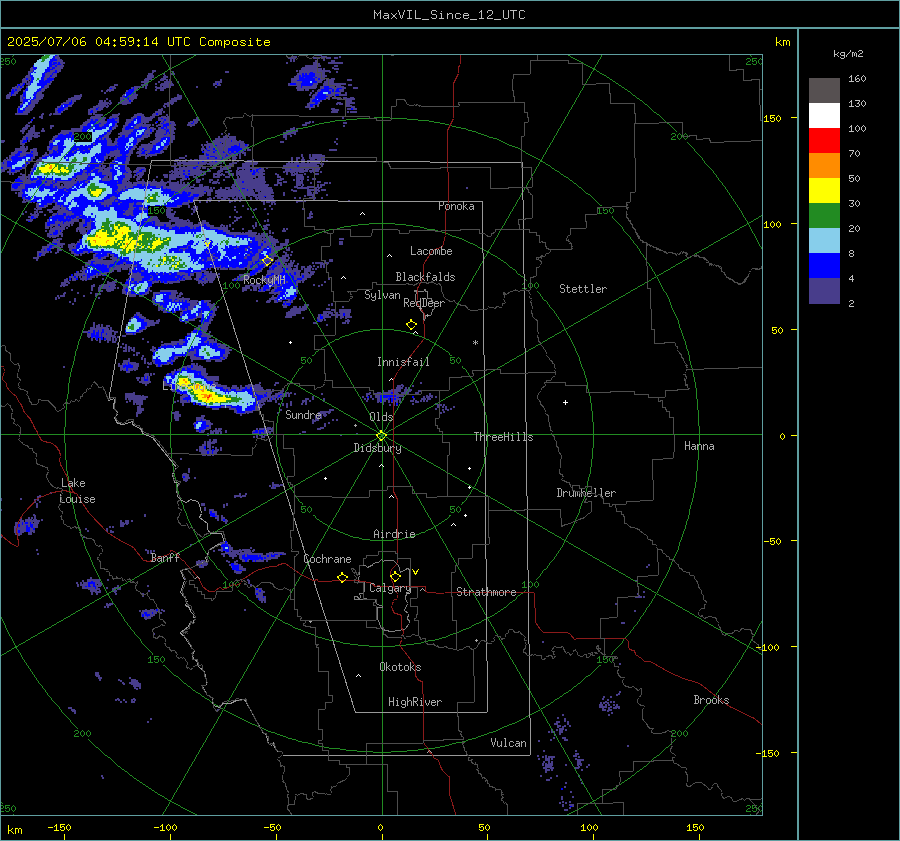Click the Airdrie city label

point(394,534)
